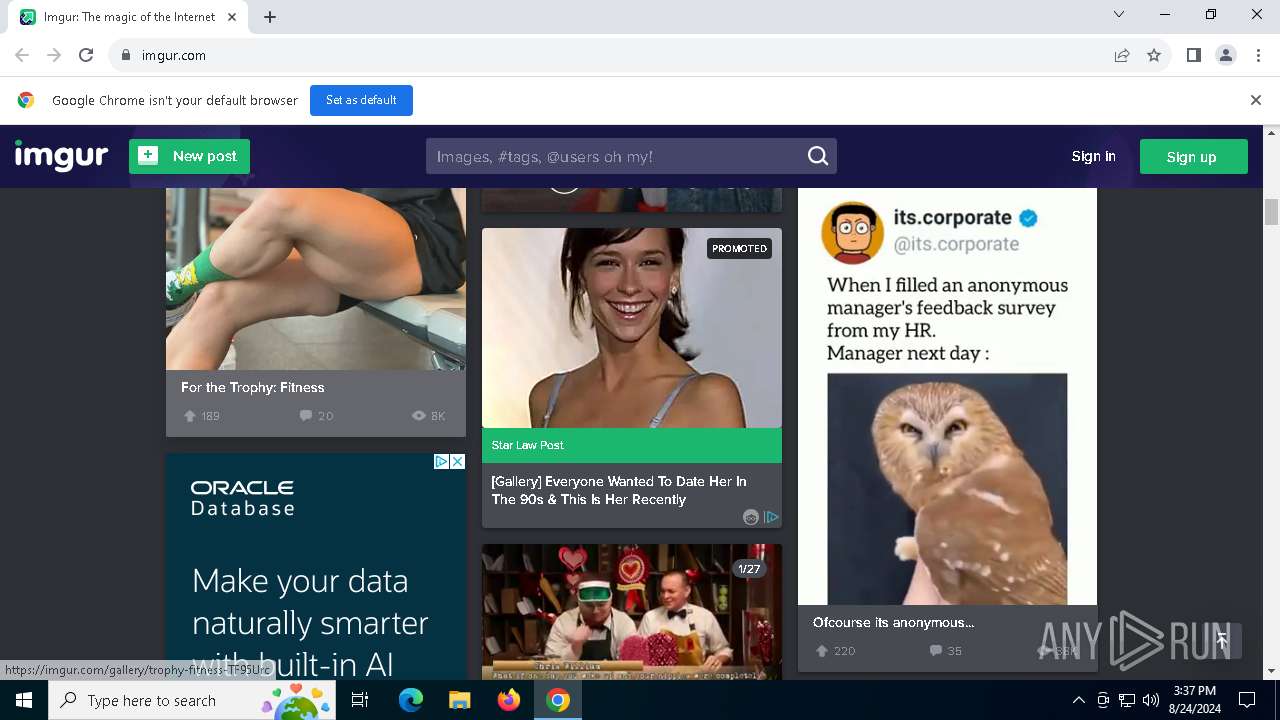This screenshot has height=720, width=1280.
Task: Set Chrome as default browser
Action: [x=361, y=100]
